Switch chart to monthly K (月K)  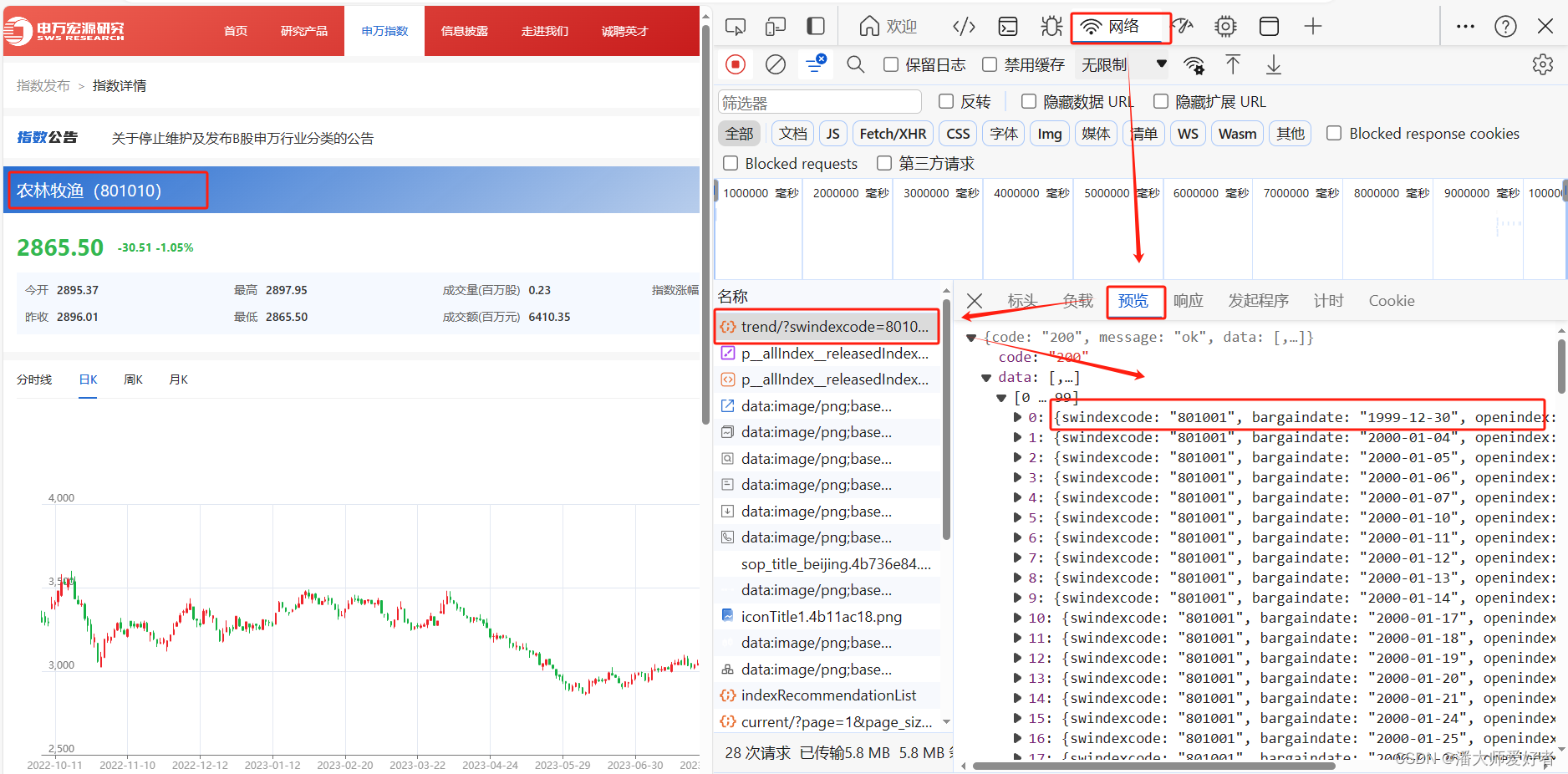[x=178, y=379]
